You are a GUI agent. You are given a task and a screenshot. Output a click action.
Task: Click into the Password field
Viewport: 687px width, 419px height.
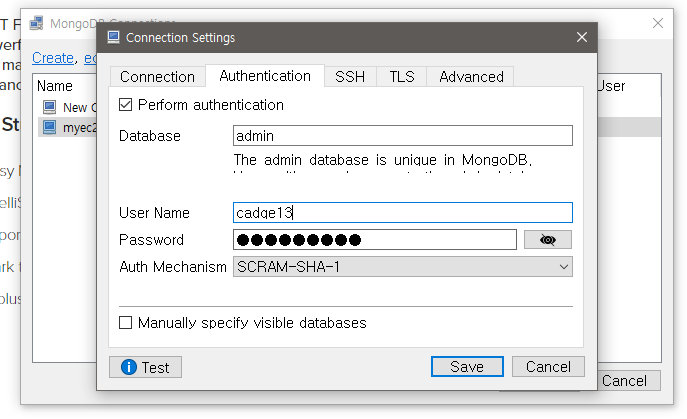(x=375, y=240)
